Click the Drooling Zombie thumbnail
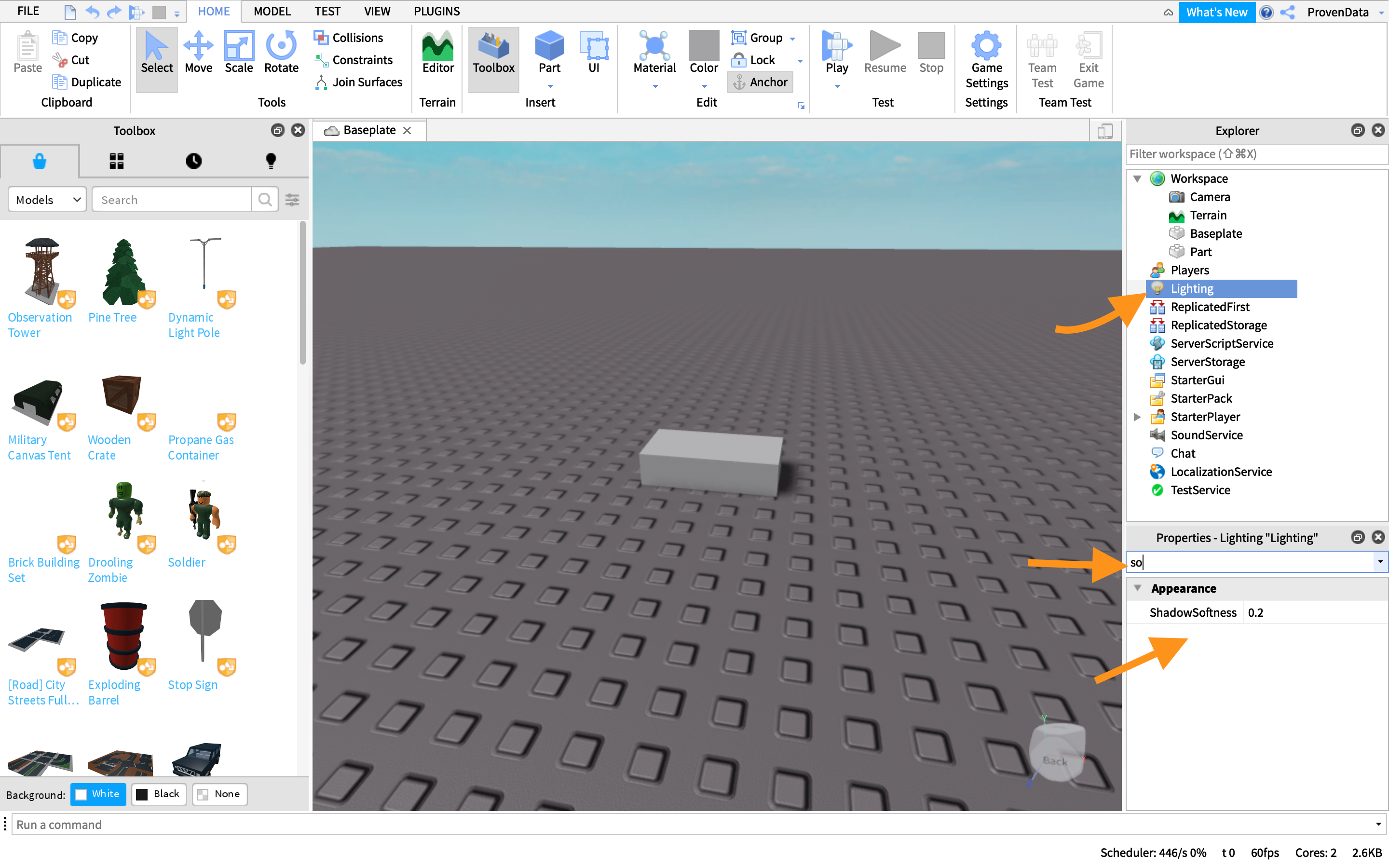 click(126, 511)
